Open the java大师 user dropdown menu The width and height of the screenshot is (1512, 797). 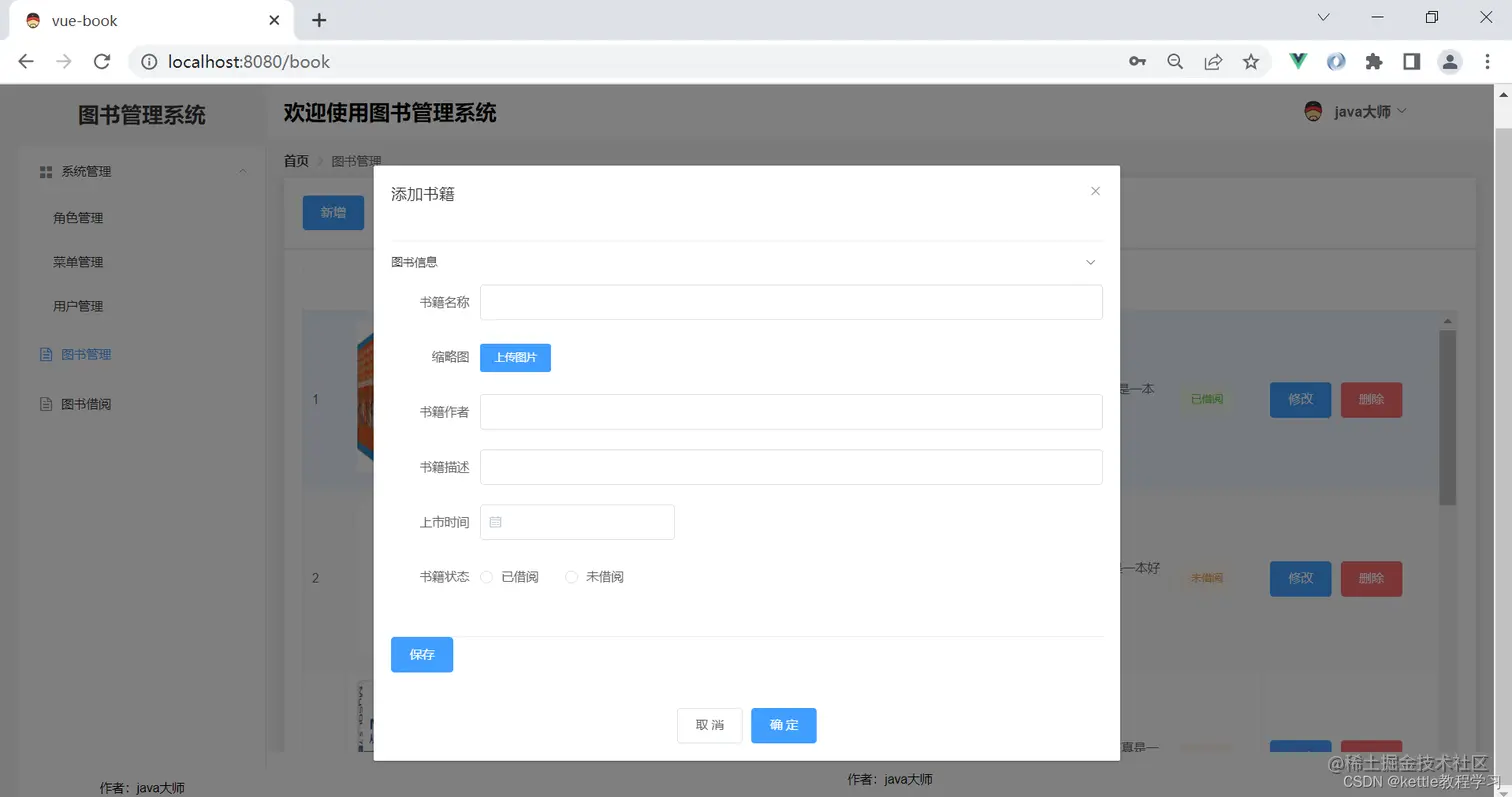coord(1403,111)
